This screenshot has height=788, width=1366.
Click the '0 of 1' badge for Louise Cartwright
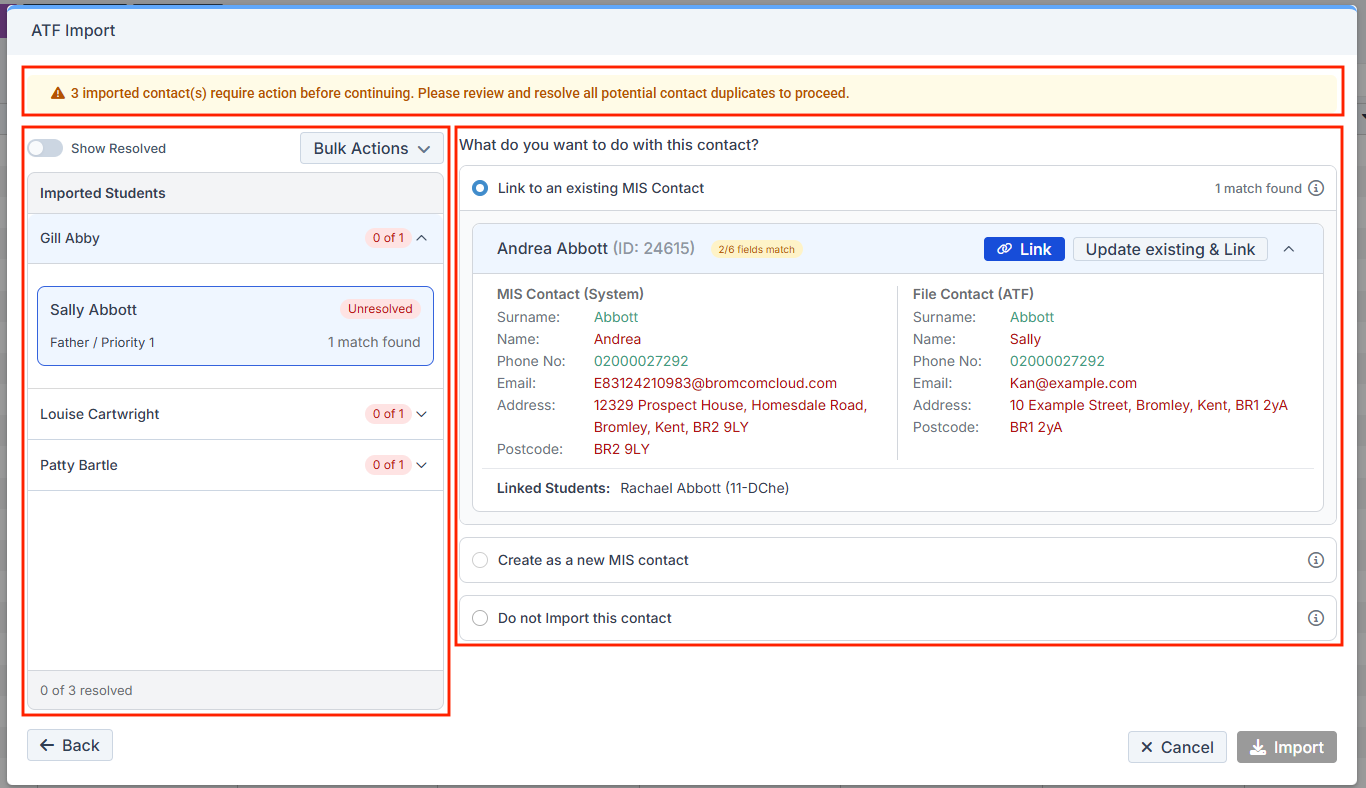388,414
